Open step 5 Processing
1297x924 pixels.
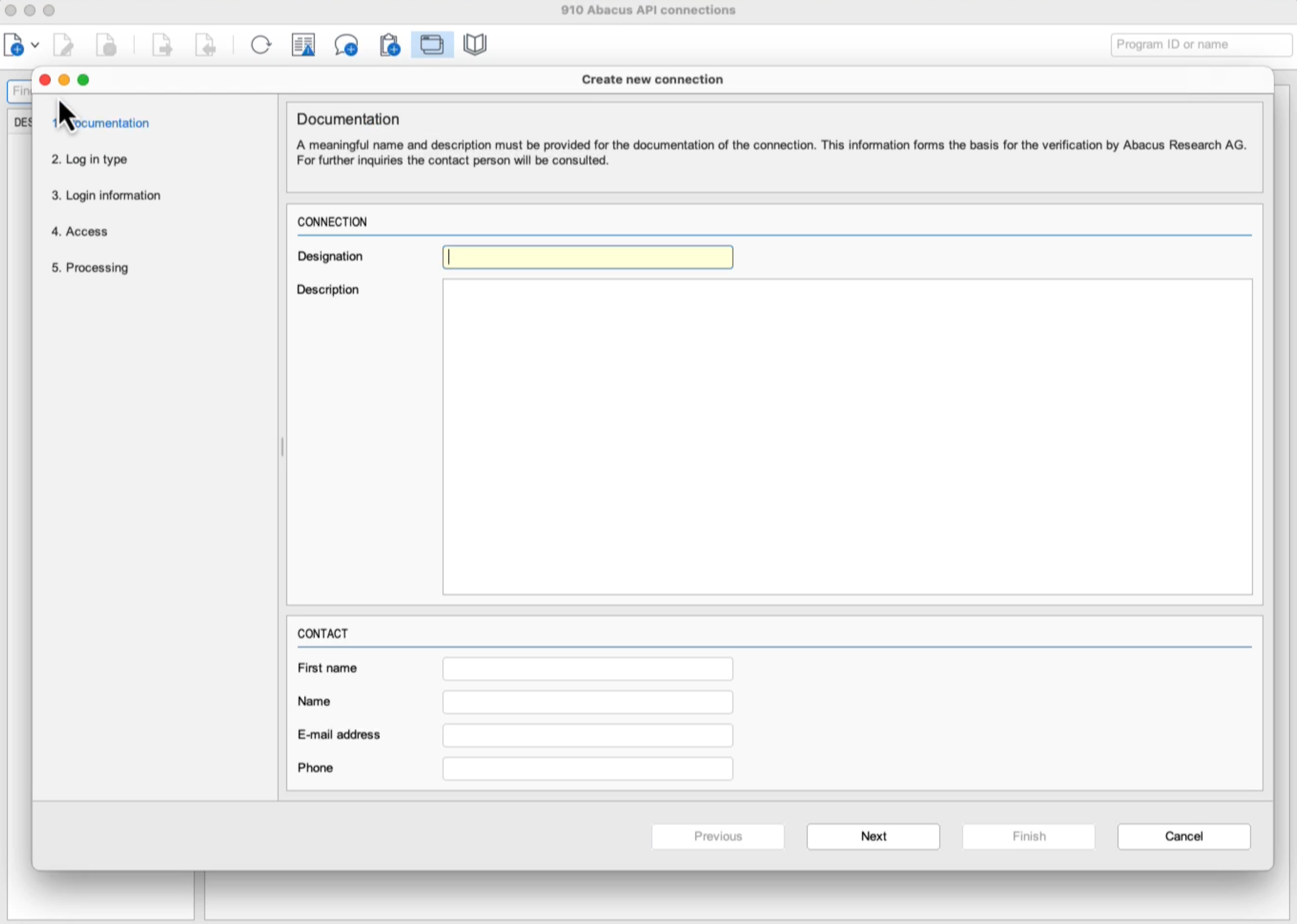[89, 267]
